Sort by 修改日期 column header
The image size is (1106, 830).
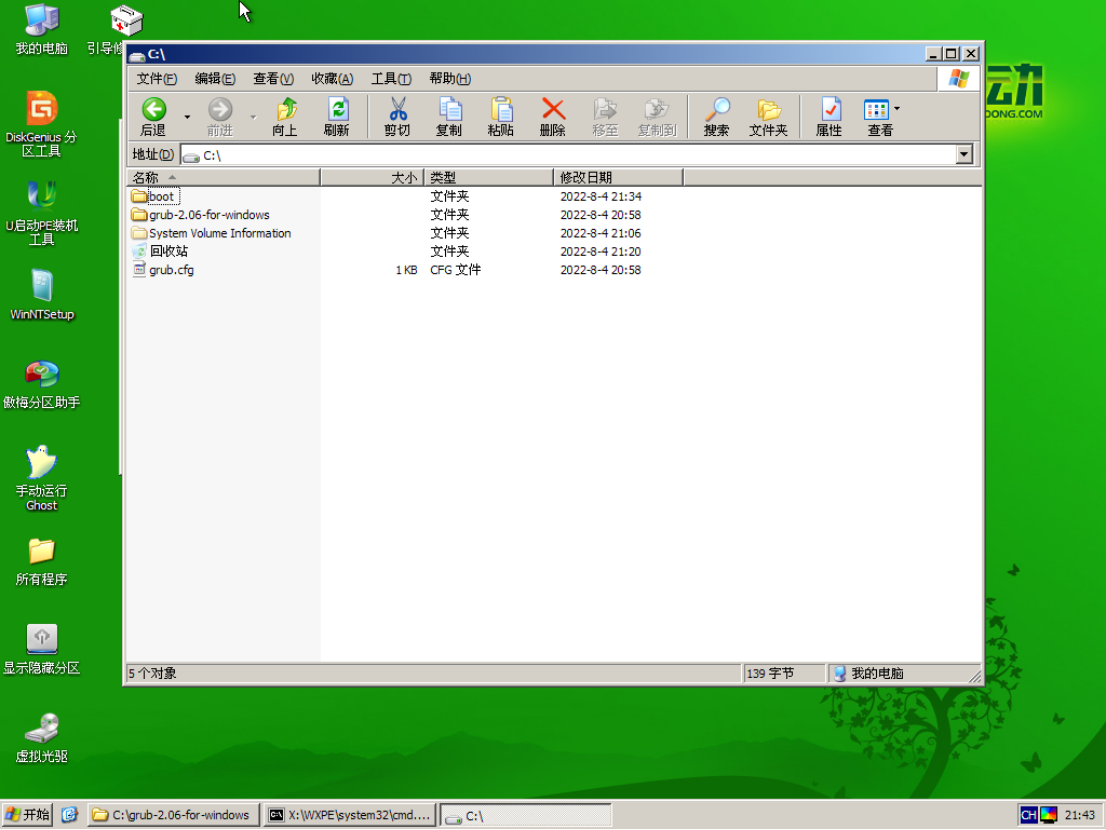(x=619, y=178)
